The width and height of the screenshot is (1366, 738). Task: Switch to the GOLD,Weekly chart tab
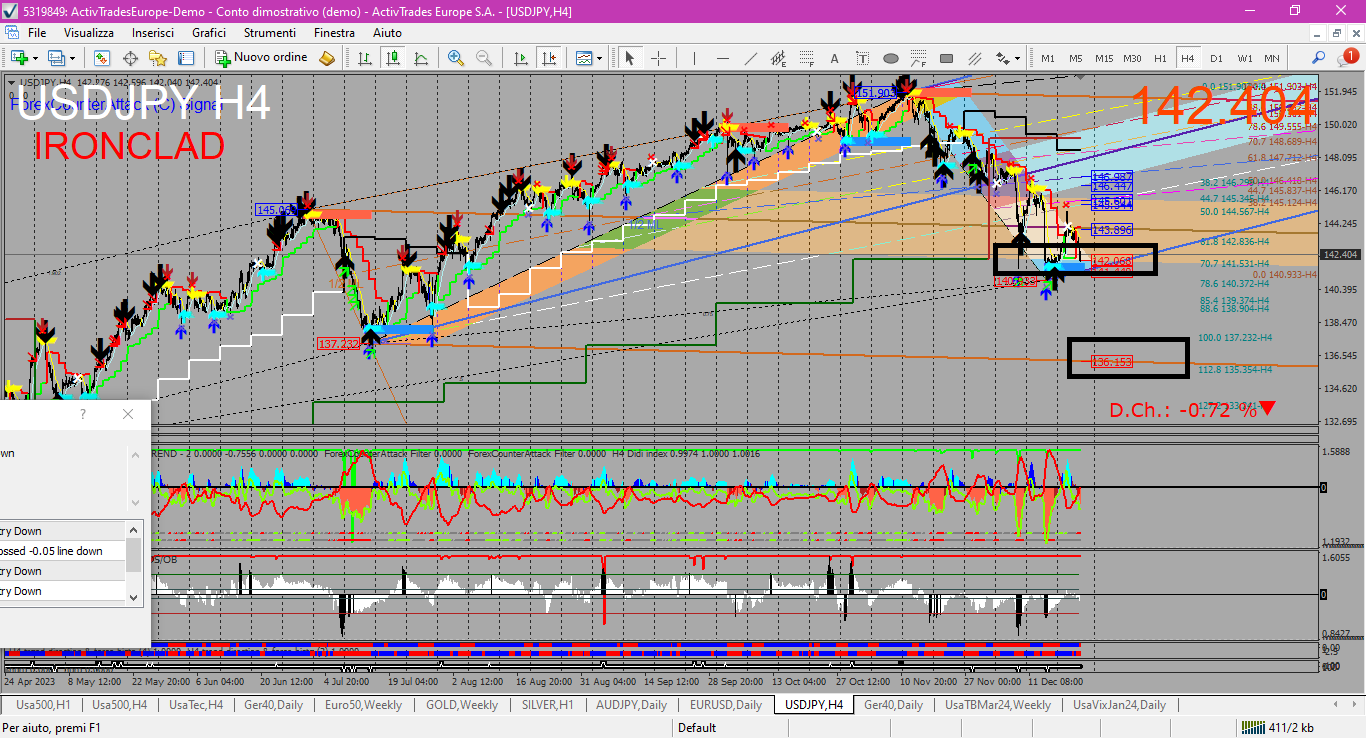tap(462, 705)
